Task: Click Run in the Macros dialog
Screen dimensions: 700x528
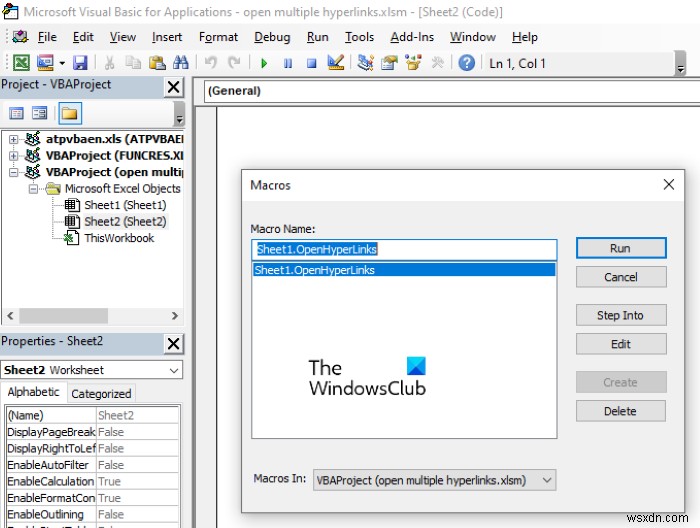Action: click(x=621, y=248)
